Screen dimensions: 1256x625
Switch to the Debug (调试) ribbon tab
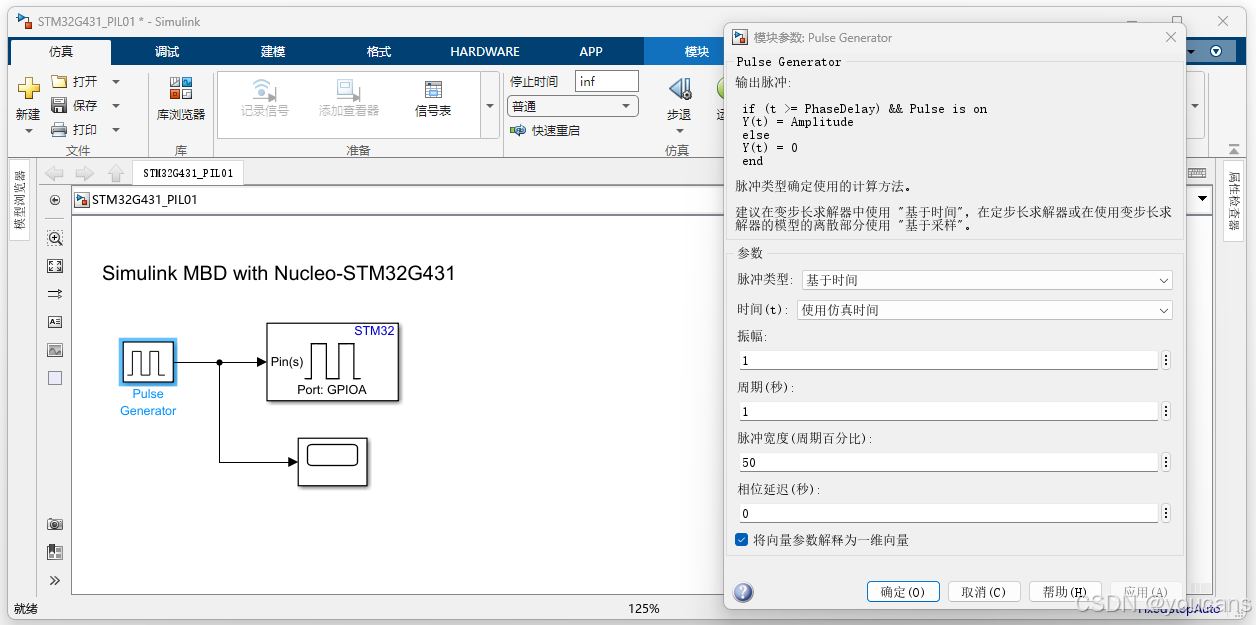coord(167,52)
